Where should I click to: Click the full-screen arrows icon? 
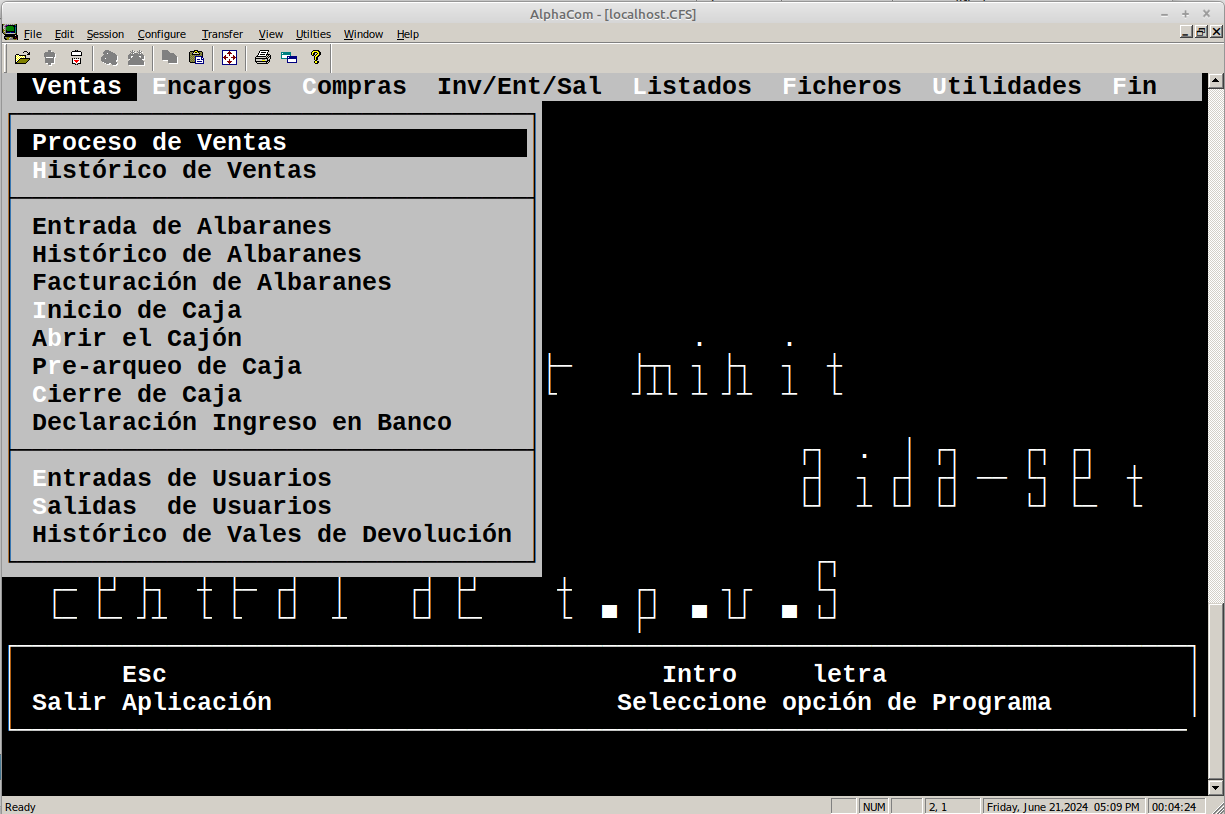point(229,58)
